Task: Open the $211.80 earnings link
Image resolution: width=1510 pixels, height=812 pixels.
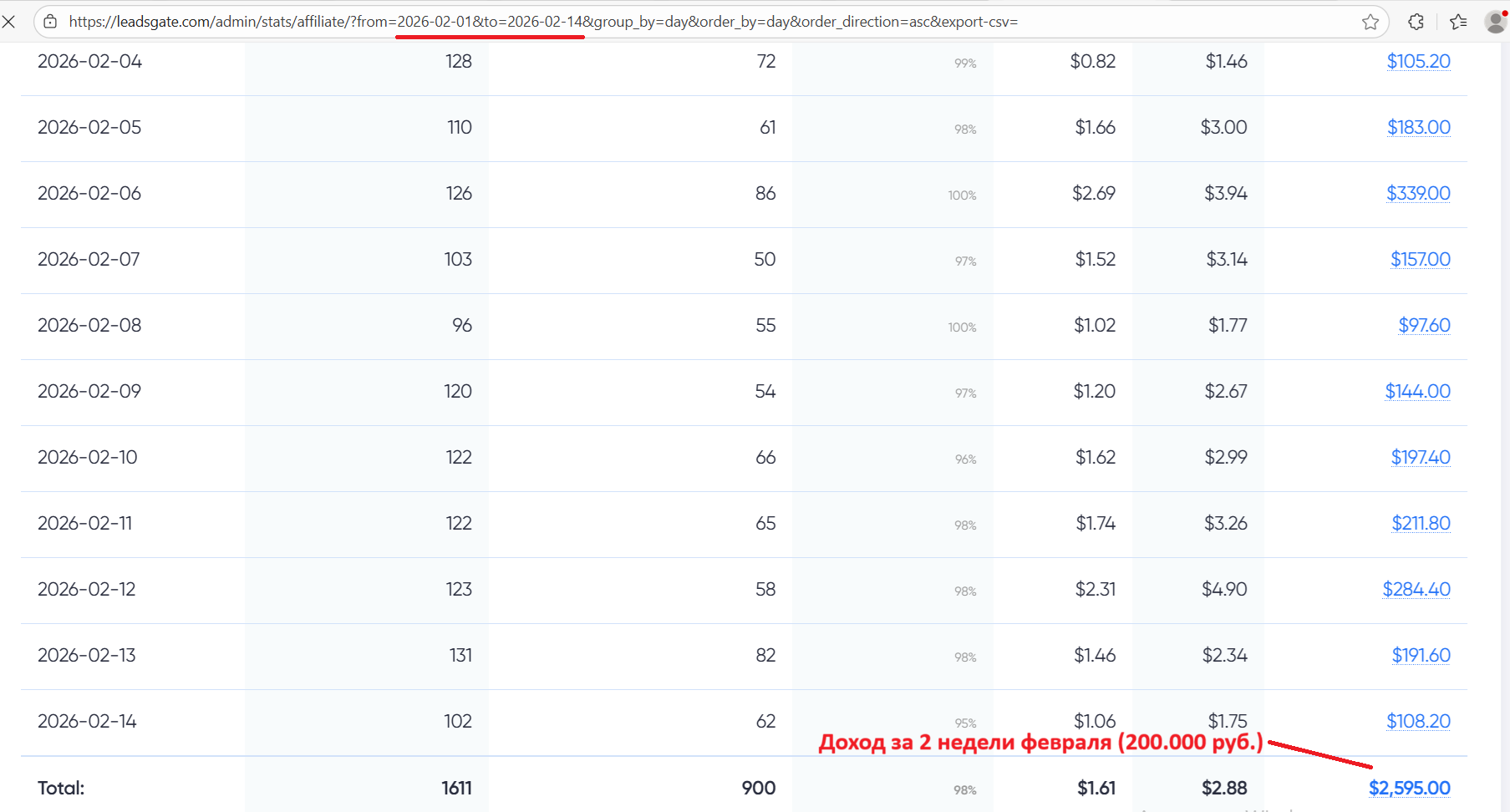Action: (1421, 524)
